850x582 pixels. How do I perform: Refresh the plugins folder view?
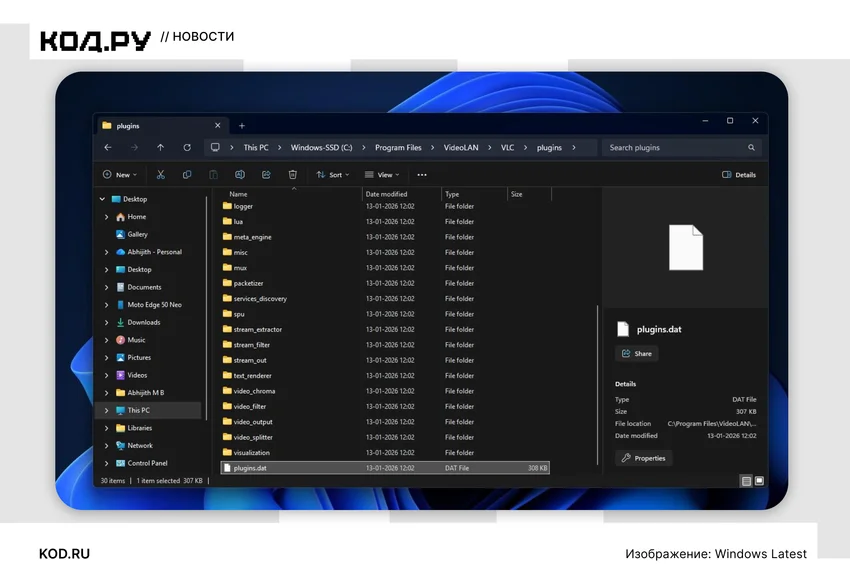(187, 147)
